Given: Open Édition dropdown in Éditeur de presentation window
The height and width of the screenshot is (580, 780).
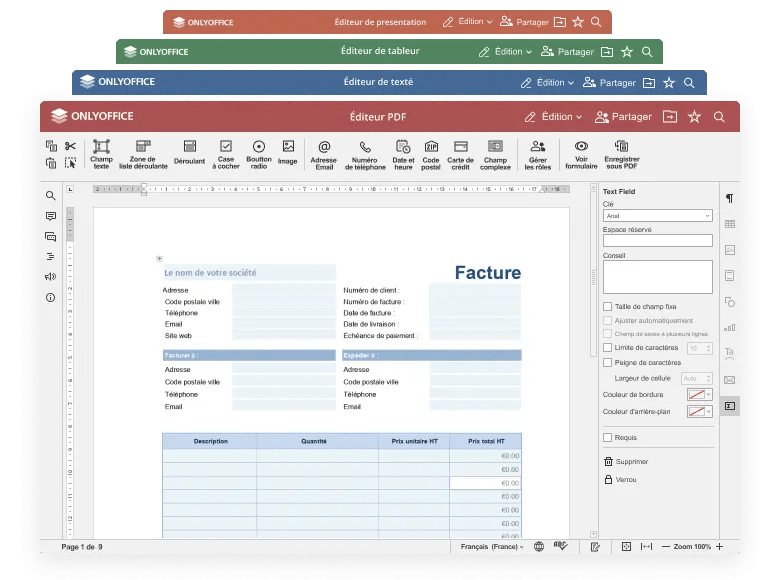Looking at the screenshot, I should pos(468,22).
